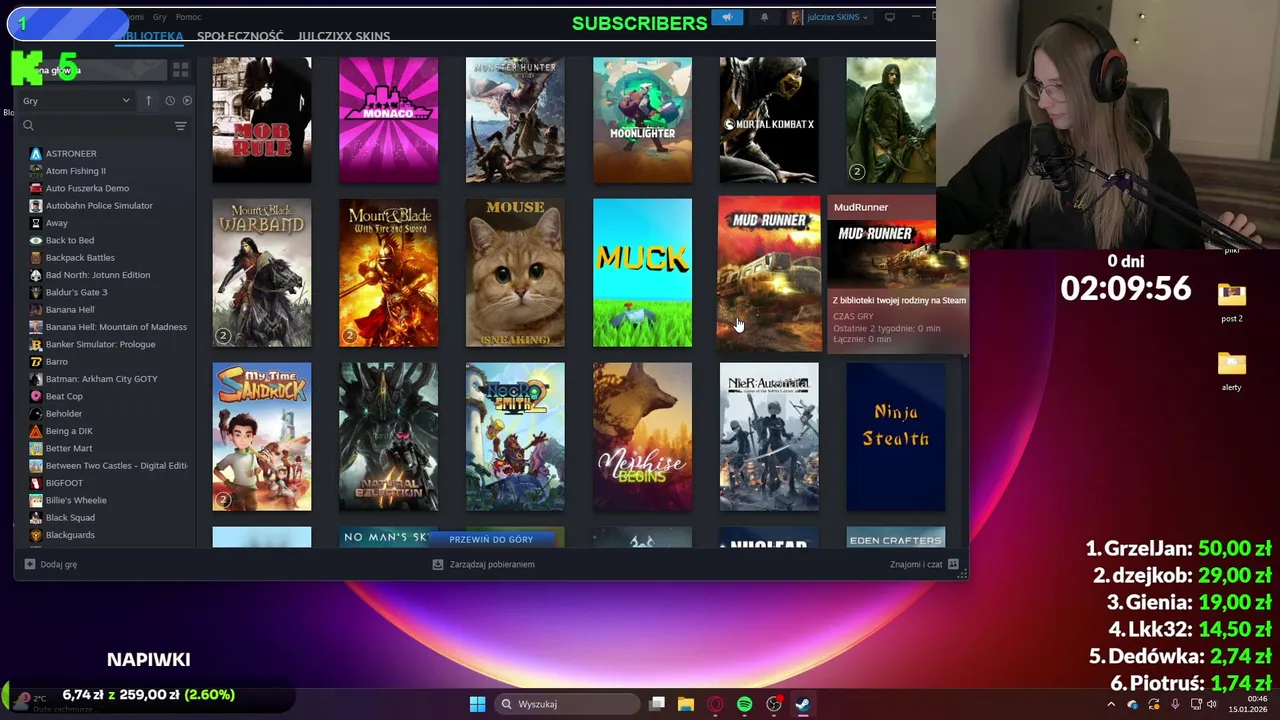This screenshot has width=1280, height=720.
Task: Open Mount & Blade Warband cover
Action: (x=262, y=273)
